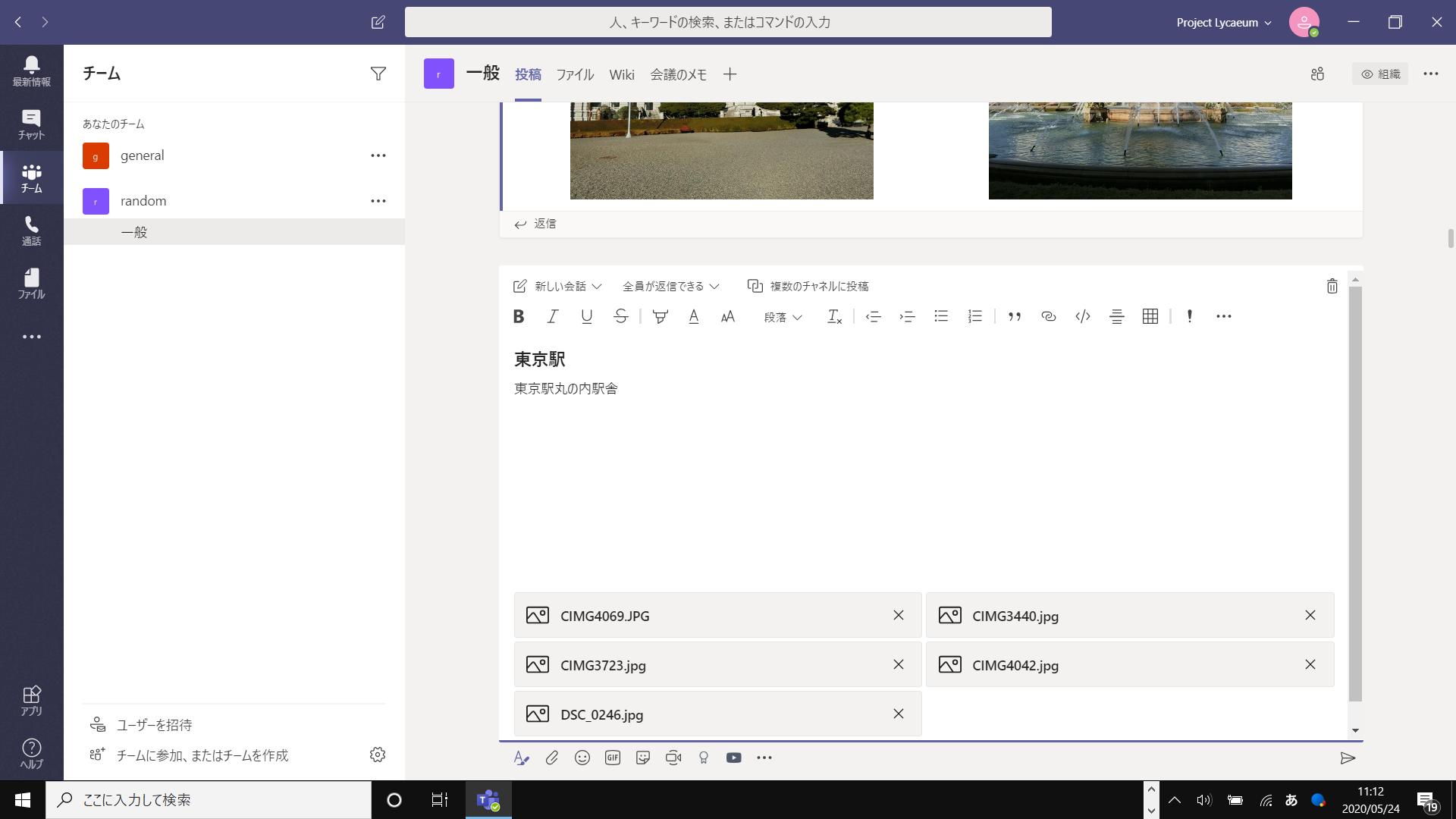Toggle underline text formatting

tap(586, 317)
